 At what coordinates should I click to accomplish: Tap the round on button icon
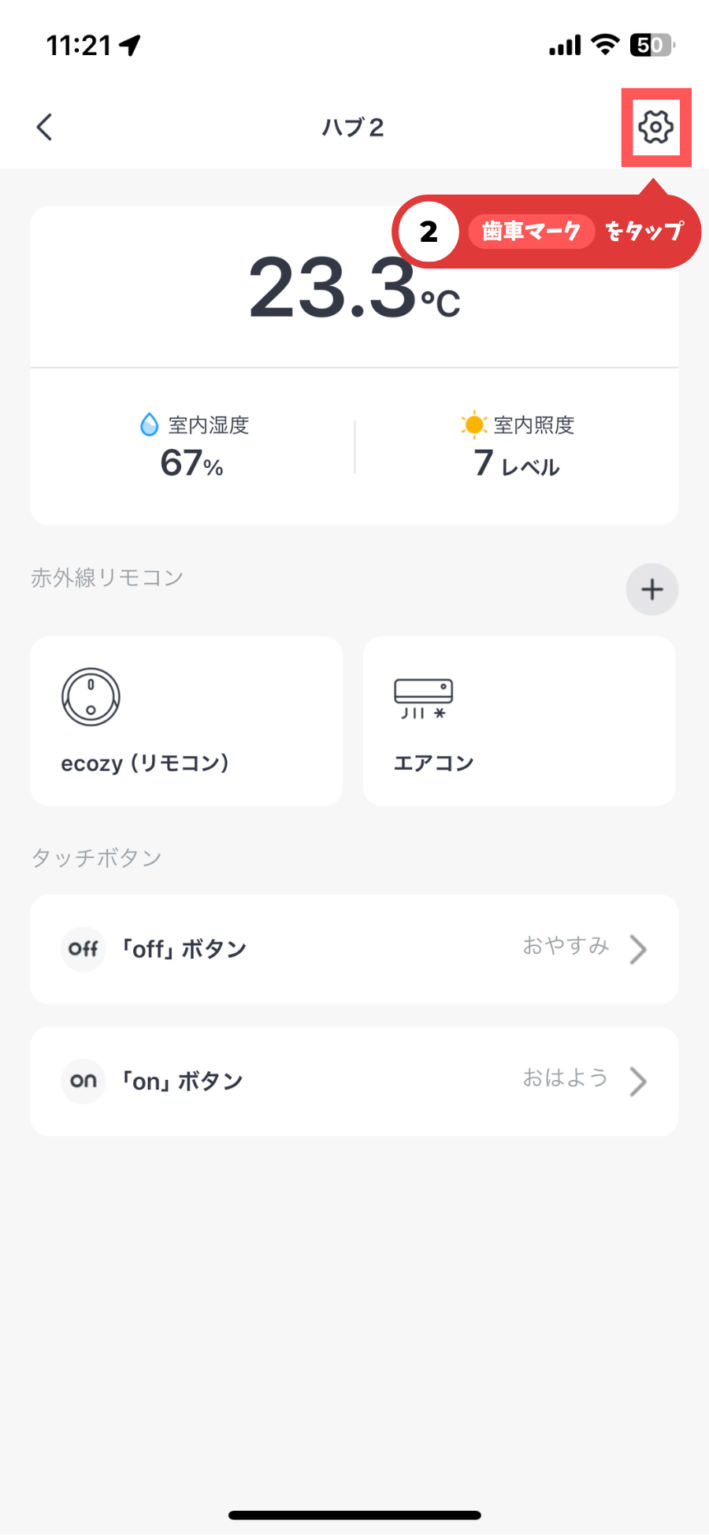coord(83,1081)
